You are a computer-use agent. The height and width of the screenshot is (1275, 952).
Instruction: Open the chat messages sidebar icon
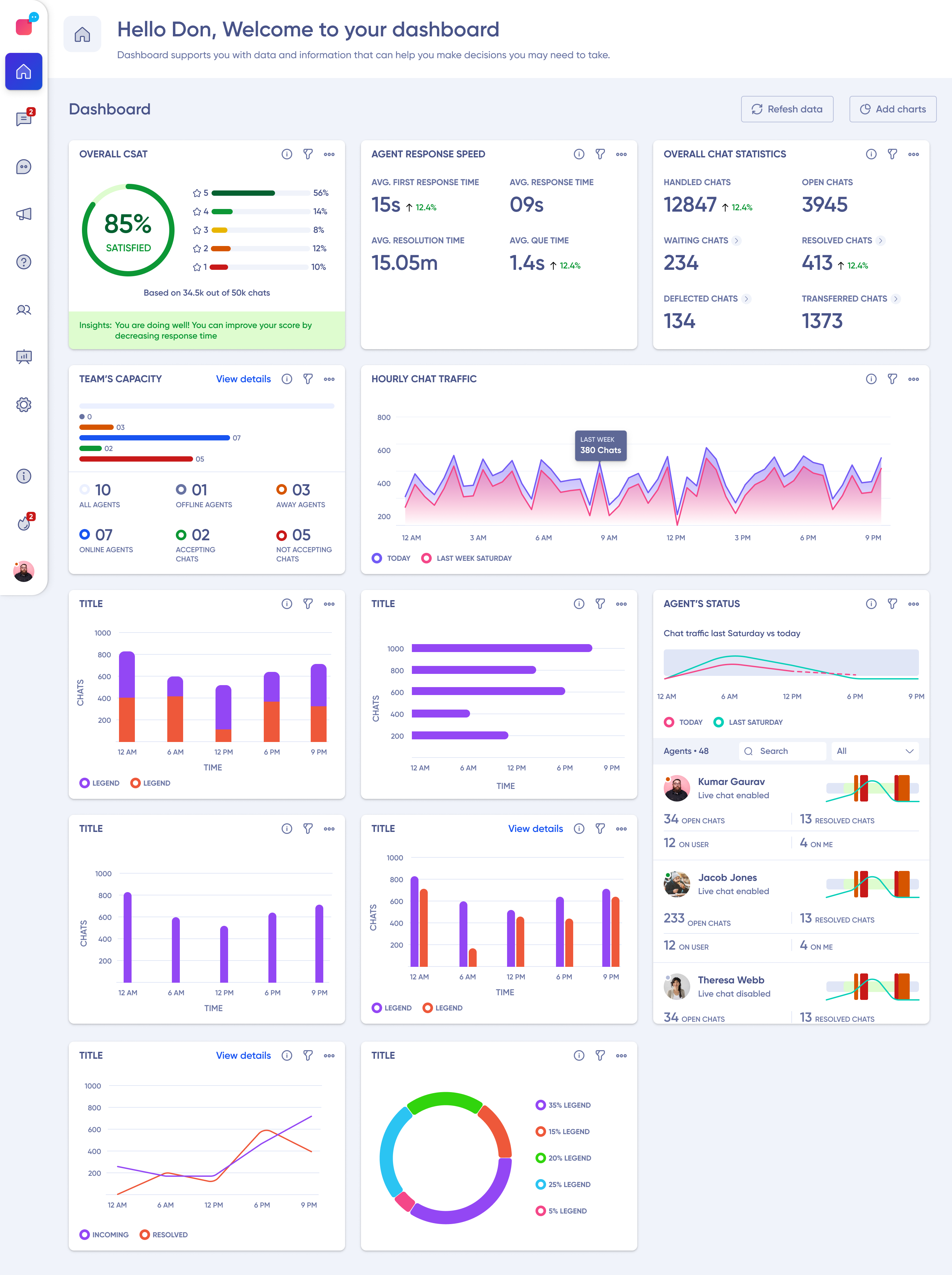click(23, 119)
